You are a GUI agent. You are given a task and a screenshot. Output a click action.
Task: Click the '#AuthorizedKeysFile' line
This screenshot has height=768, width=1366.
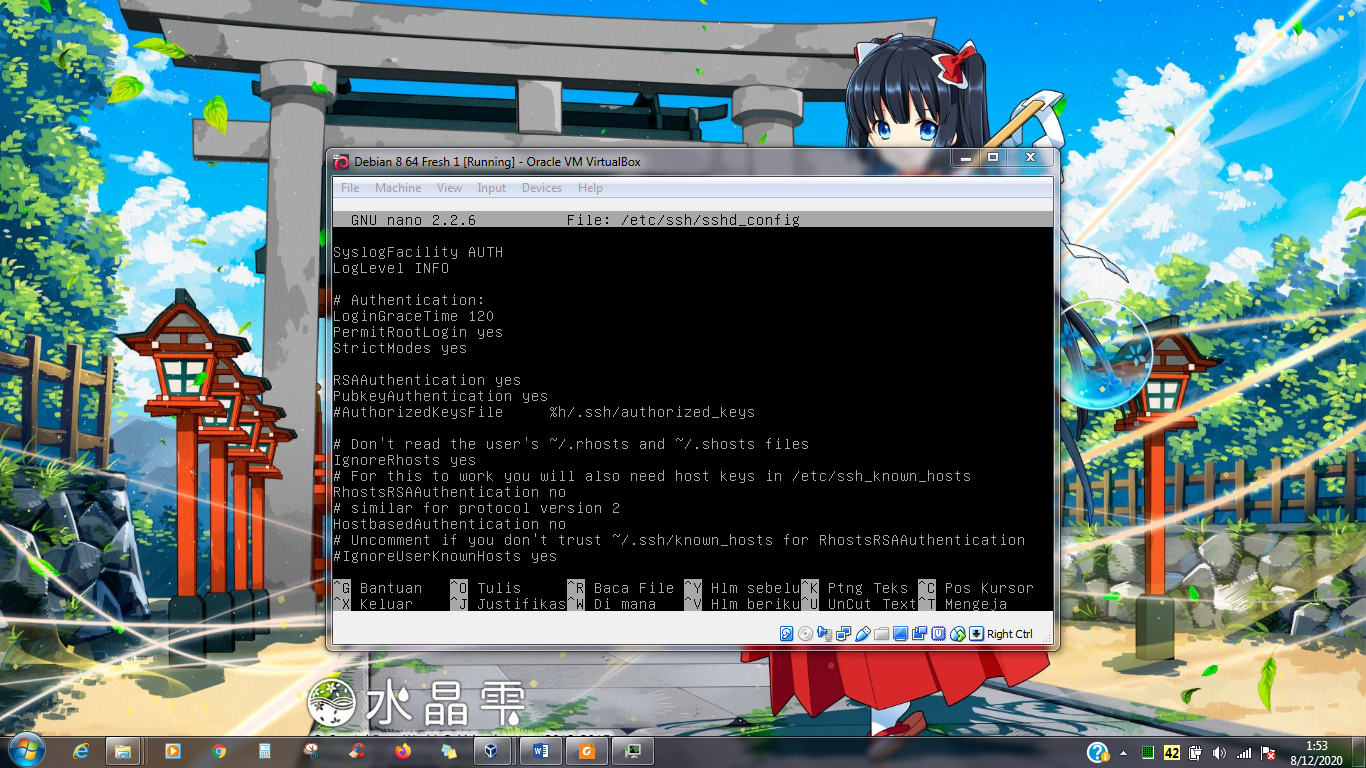tap(544, 412)
